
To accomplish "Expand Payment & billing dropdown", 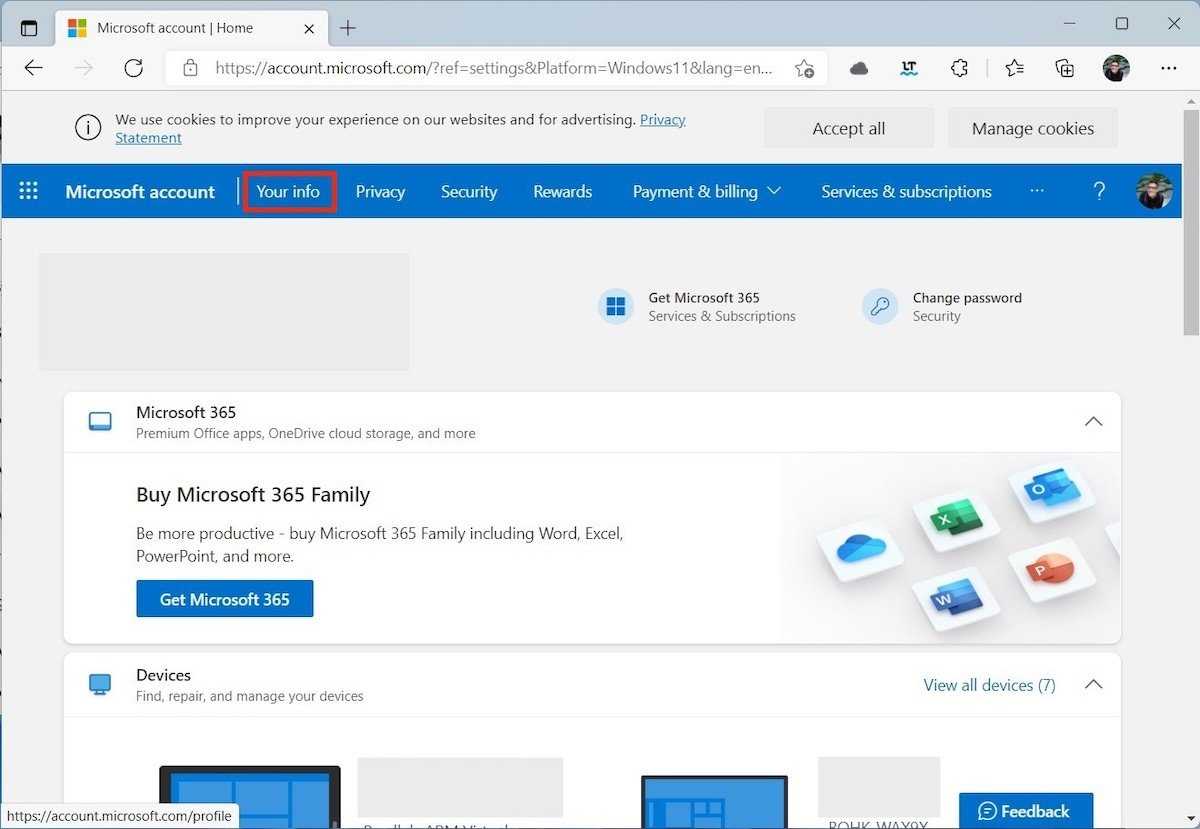I will (x=706, y=191).
